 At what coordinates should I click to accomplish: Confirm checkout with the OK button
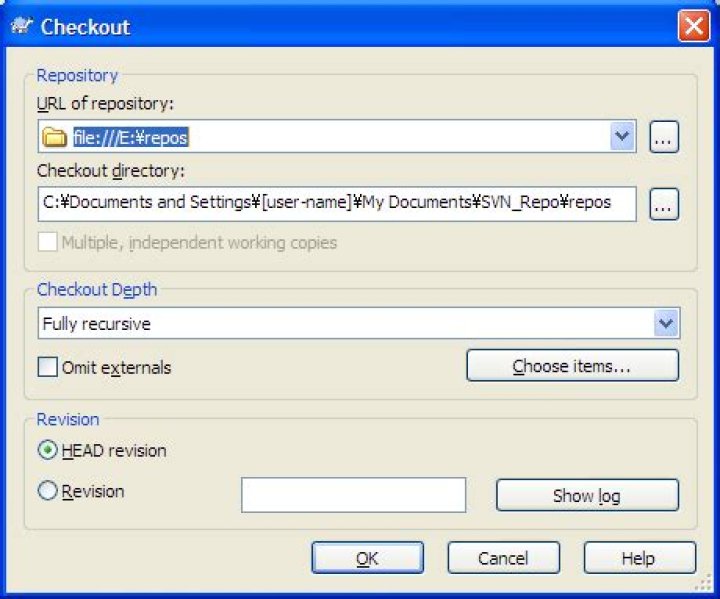(x=367, y=558)
